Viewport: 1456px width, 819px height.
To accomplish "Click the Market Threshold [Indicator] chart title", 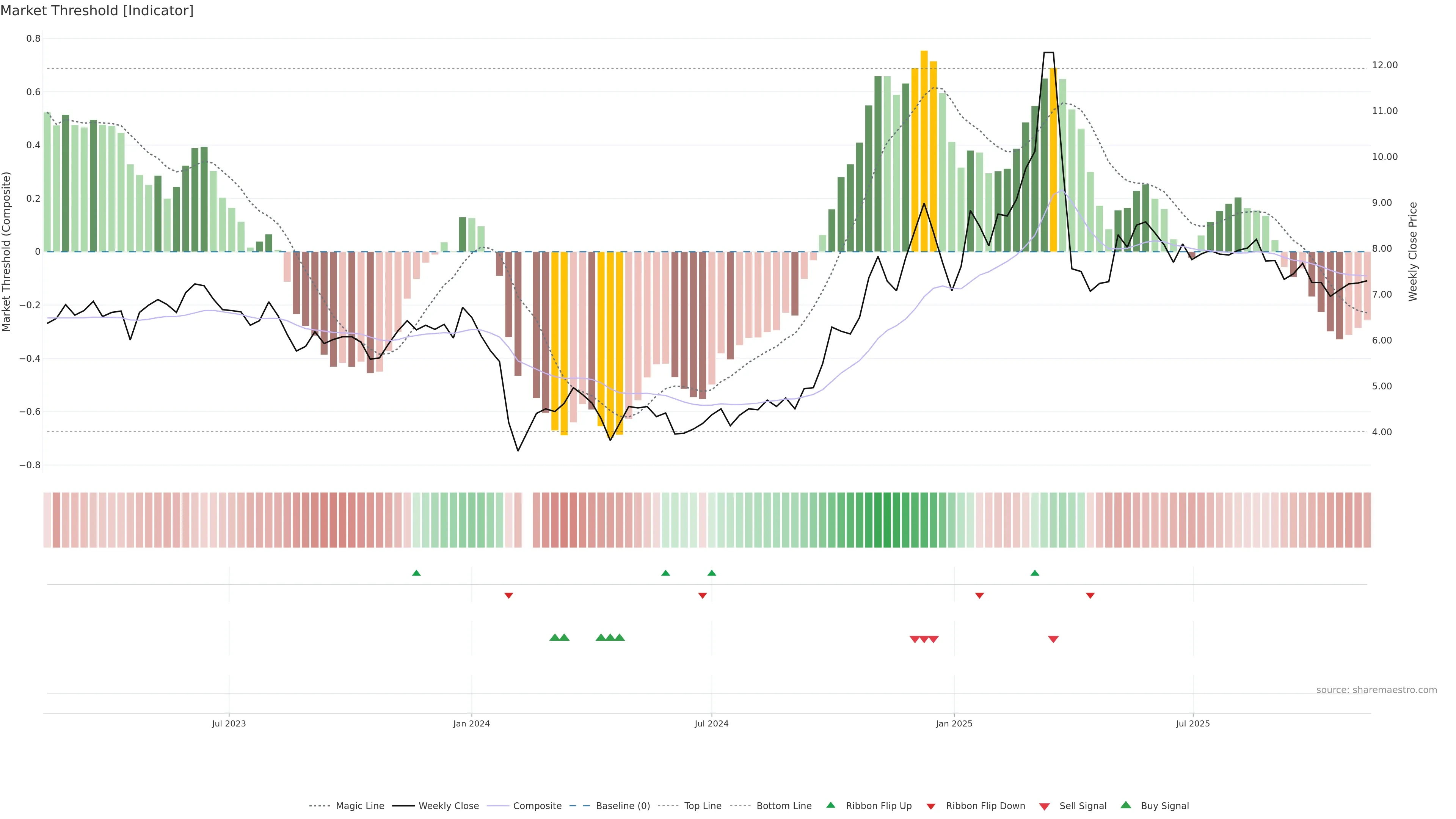I will [97, 10].
